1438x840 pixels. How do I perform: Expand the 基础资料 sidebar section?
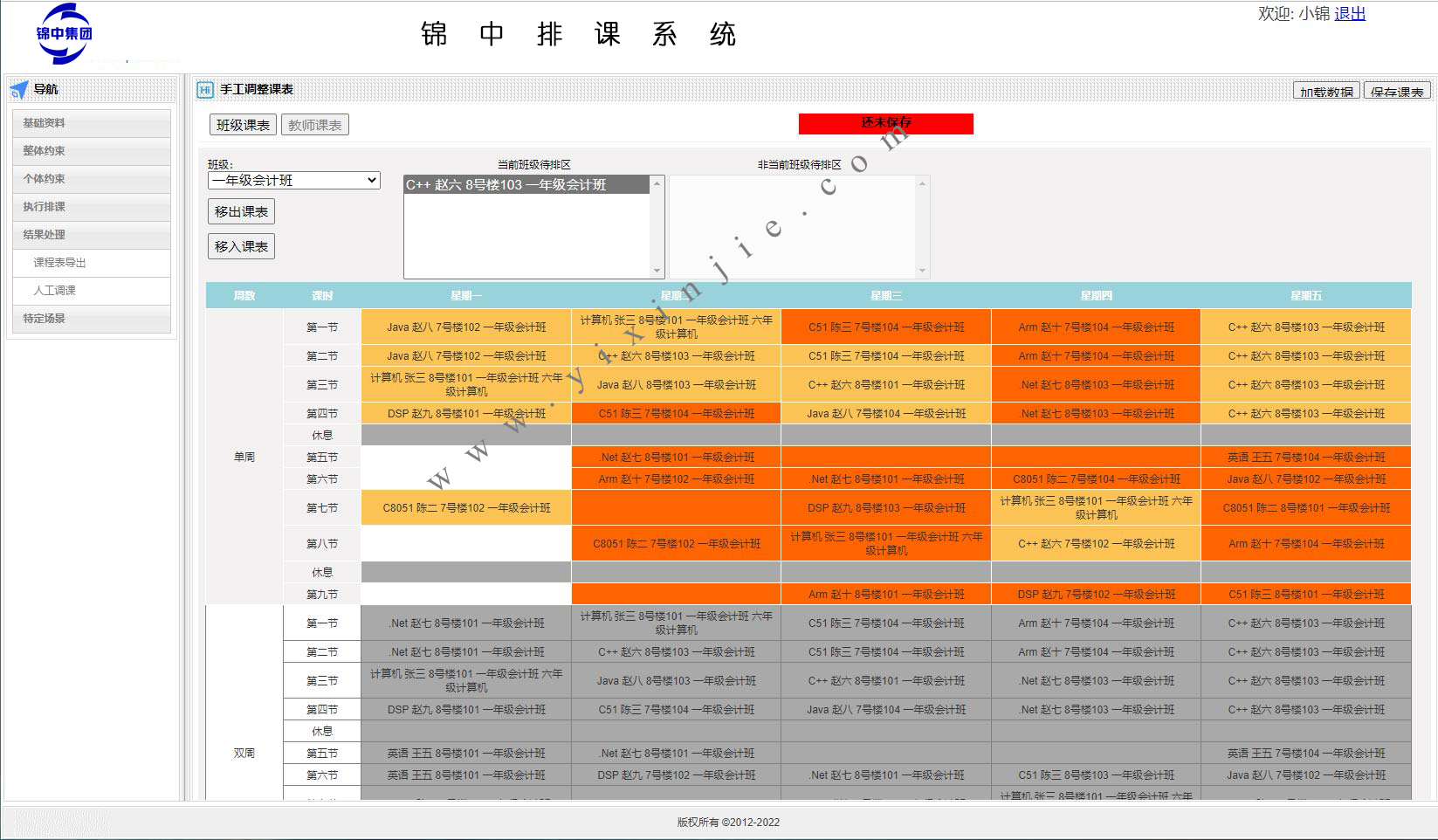[92, 123]
